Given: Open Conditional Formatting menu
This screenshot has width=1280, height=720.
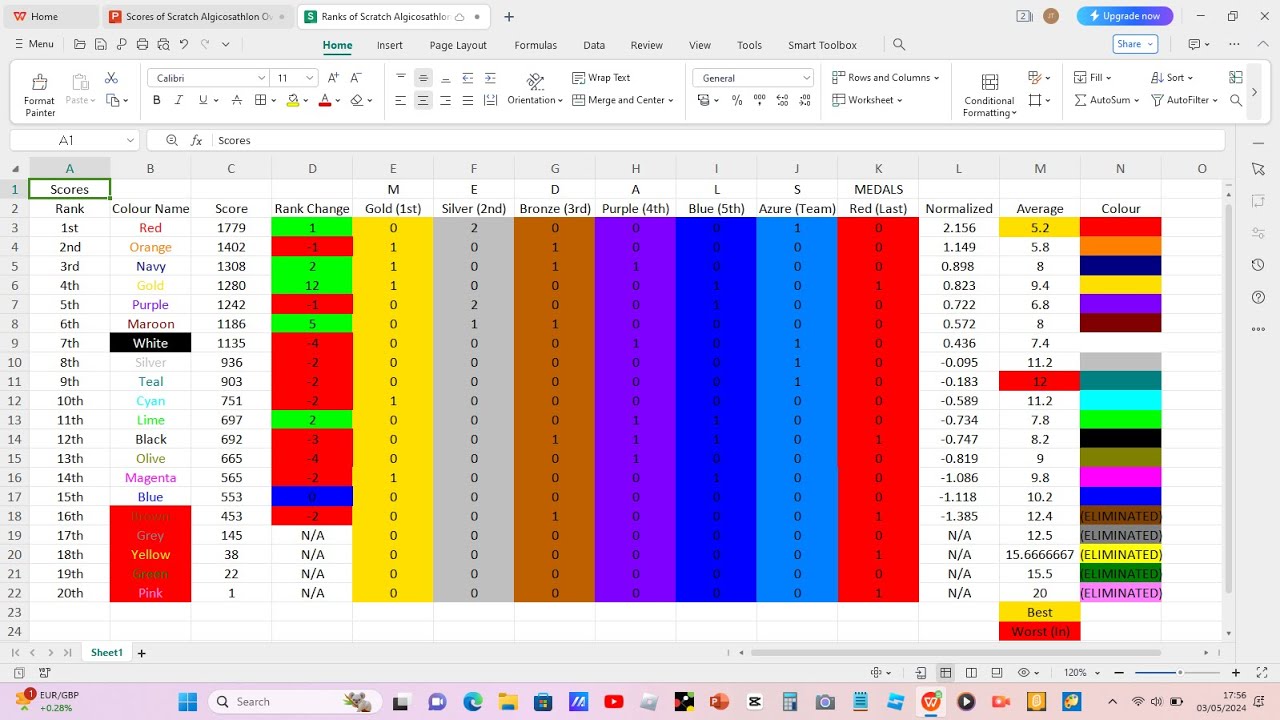Looking at the screenshot, I should coord(989,95).
